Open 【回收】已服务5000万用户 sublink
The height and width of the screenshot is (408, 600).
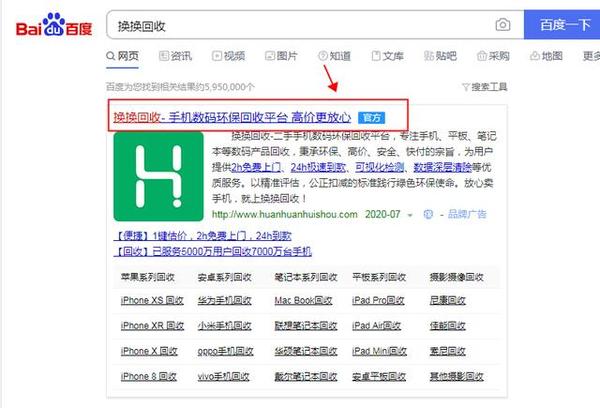[x=212, y=251]
